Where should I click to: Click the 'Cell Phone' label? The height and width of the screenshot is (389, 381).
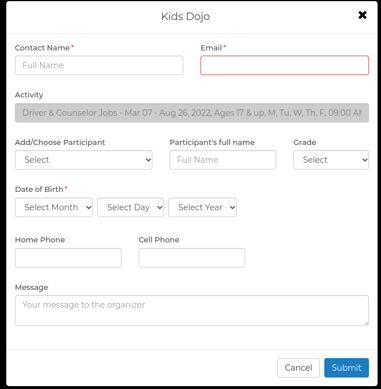click(x=159, y=240)
